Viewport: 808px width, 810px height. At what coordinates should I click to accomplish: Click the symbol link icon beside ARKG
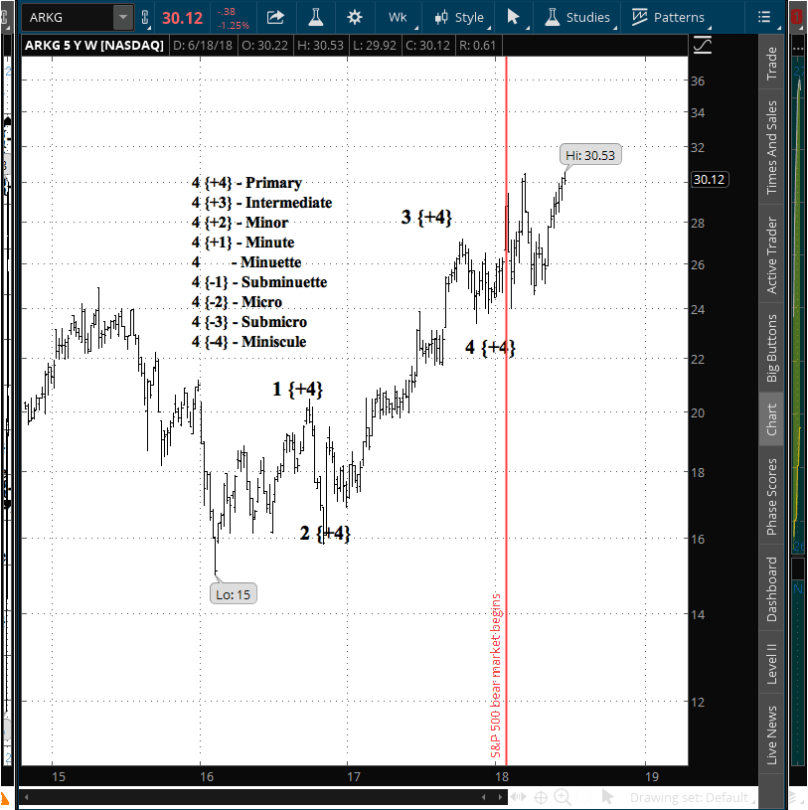(147, 17)
